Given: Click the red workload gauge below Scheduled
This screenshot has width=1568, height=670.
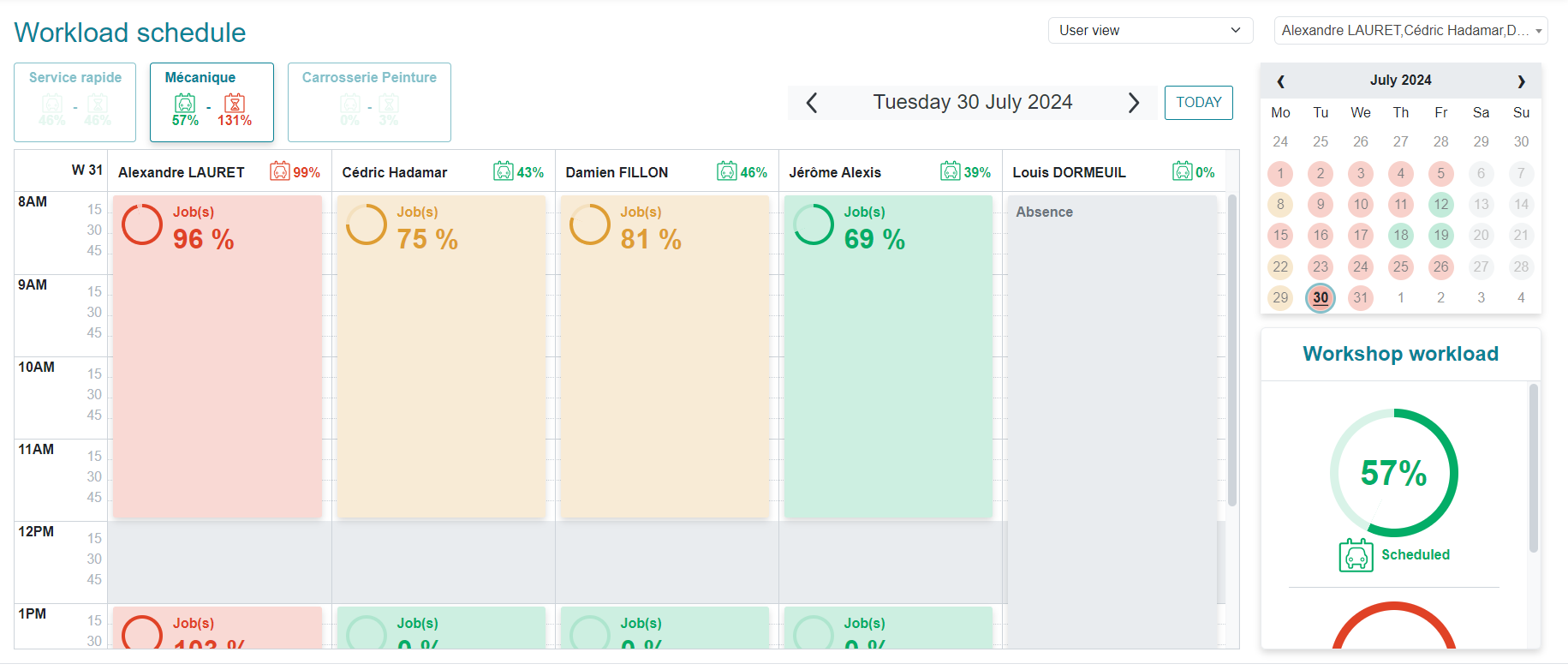Looking at the screenshot, I should (1393, 625).
